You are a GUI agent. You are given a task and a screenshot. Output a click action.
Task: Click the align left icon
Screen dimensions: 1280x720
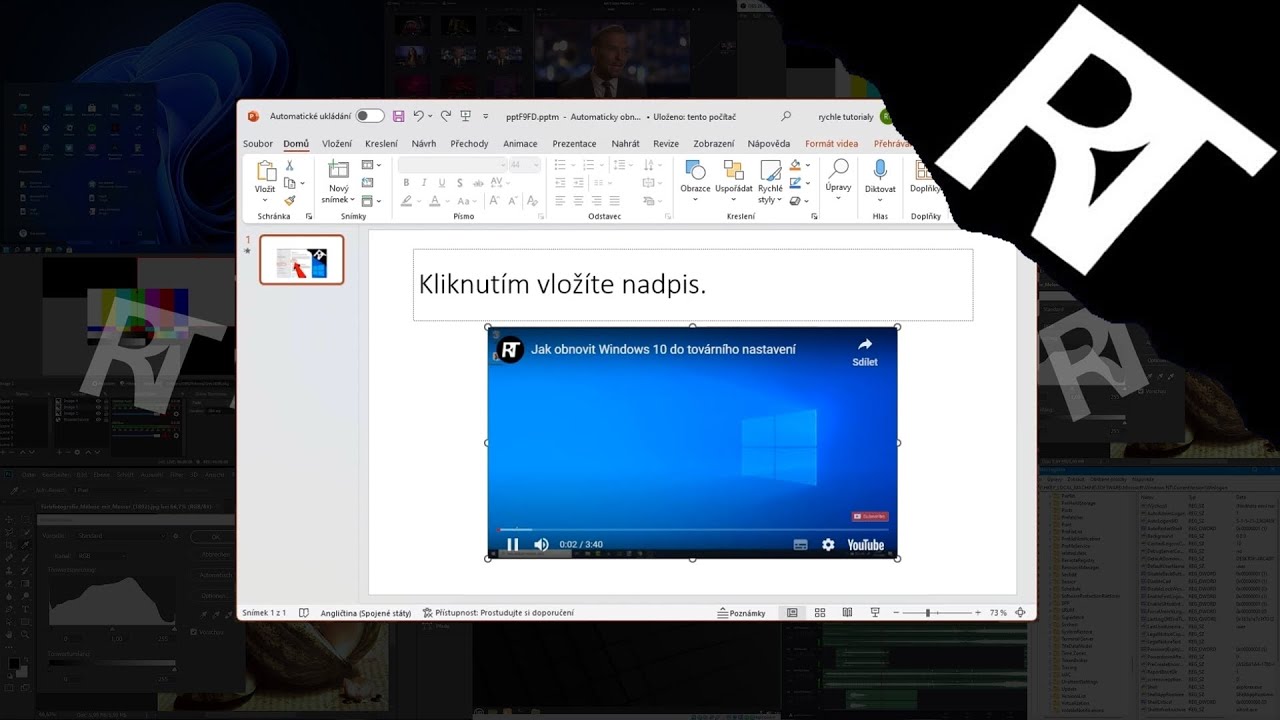click(x=560, y=201)
